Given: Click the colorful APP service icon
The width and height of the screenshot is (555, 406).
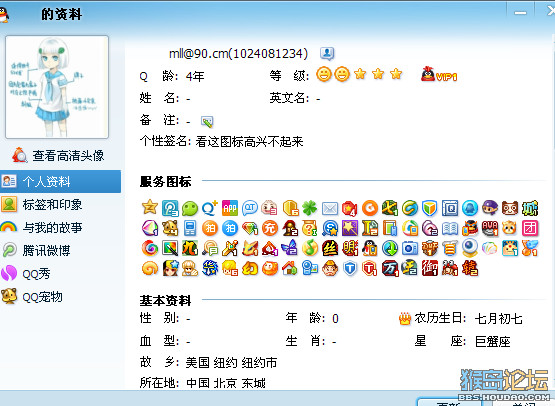Looking at the screenshot, I should 230,208.
